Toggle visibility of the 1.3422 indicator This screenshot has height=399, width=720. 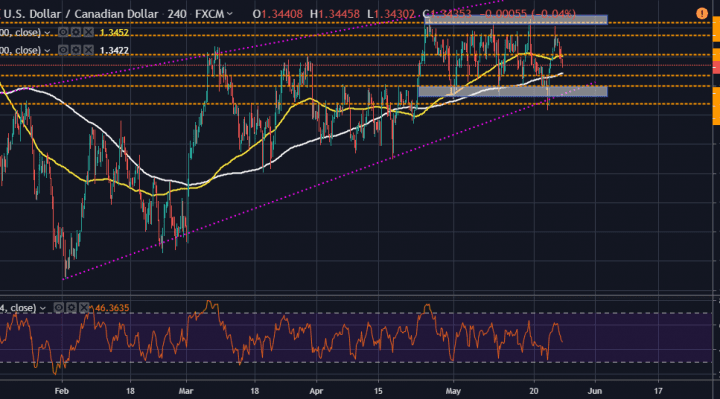63,50
